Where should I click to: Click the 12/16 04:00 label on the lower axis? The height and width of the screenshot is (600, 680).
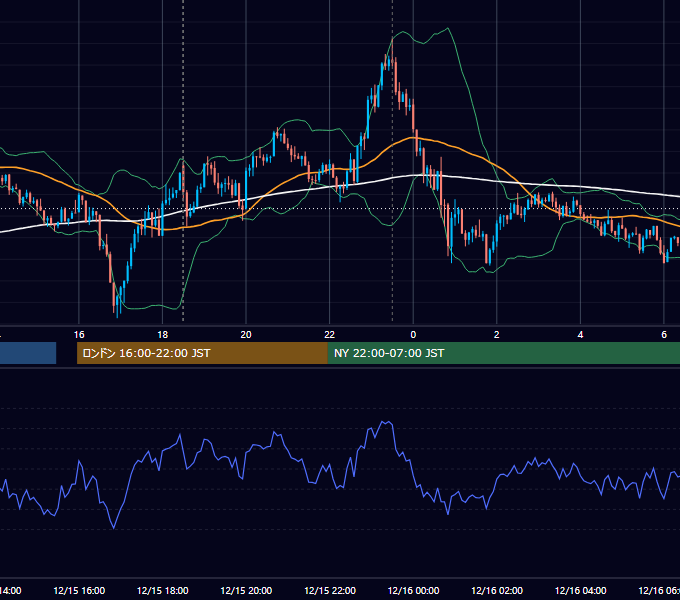580,590
